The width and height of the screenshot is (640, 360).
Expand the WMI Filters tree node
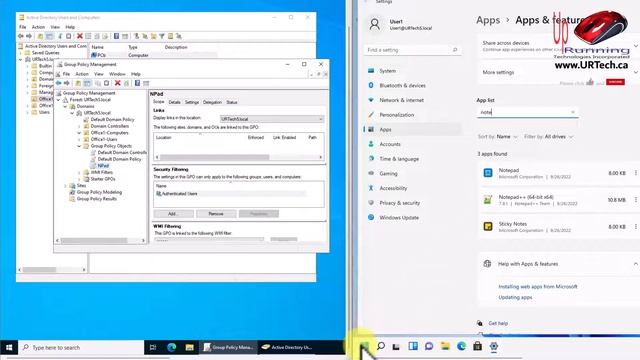coord(79,173)
